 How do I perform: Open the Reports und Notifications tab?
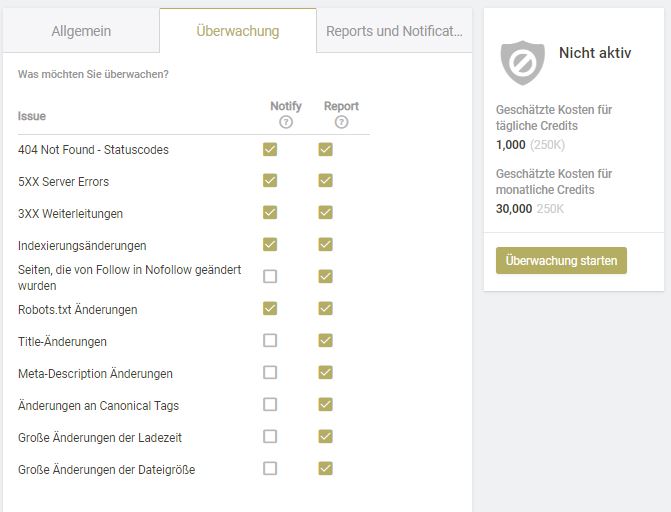click(394, 31)
